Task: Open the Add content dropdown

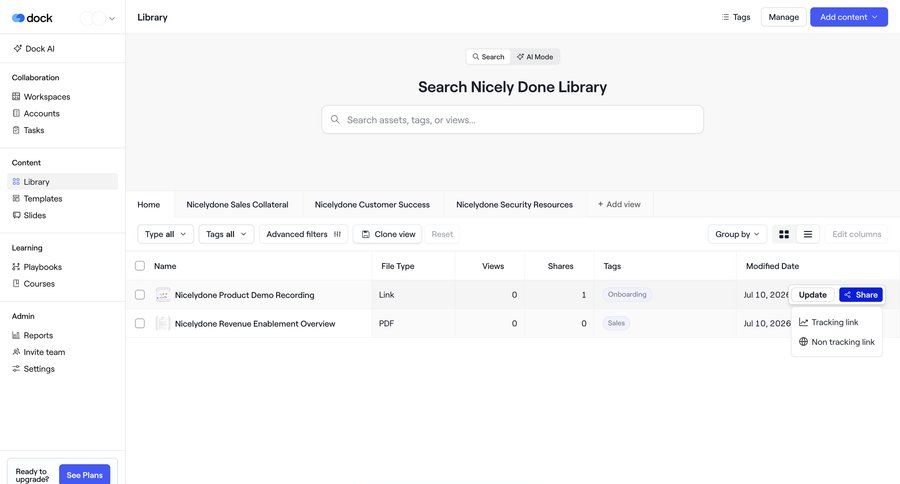Action: (849, 17)
